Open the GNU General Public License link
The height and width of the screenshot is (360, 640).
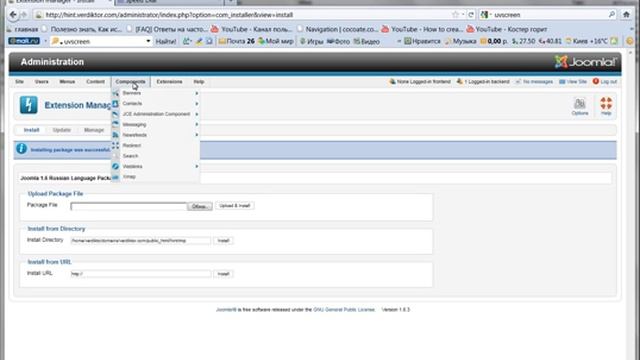point(344,310)
